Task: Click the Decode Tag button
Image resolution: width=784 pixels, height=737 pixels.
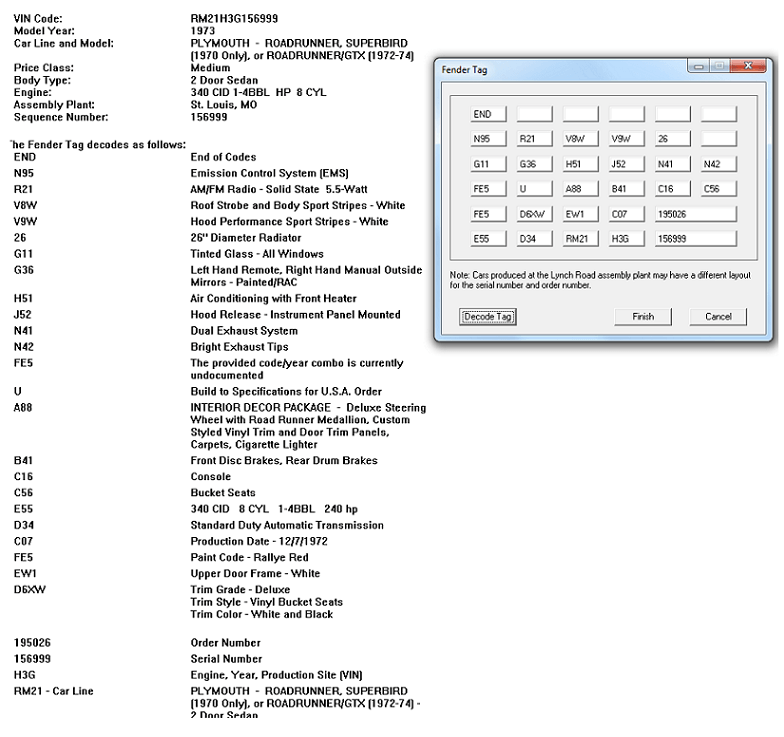Action: [x=487, y=317]
